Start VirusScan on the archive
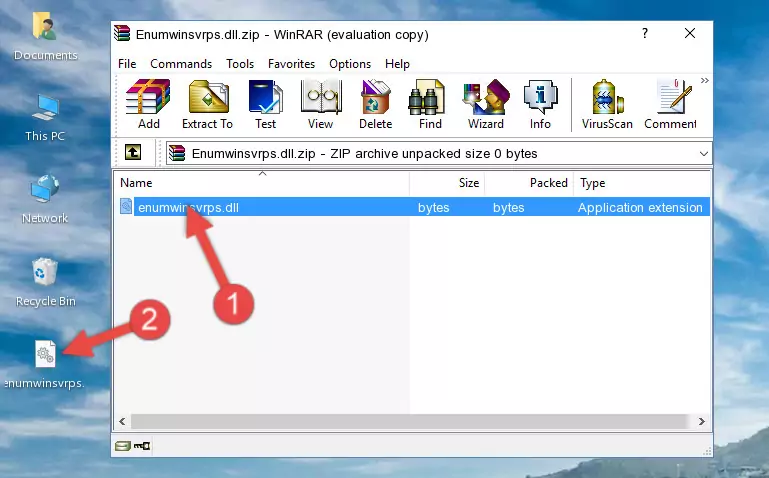The image size is (769, 478). pyautogui.click(x=607, y=104)
